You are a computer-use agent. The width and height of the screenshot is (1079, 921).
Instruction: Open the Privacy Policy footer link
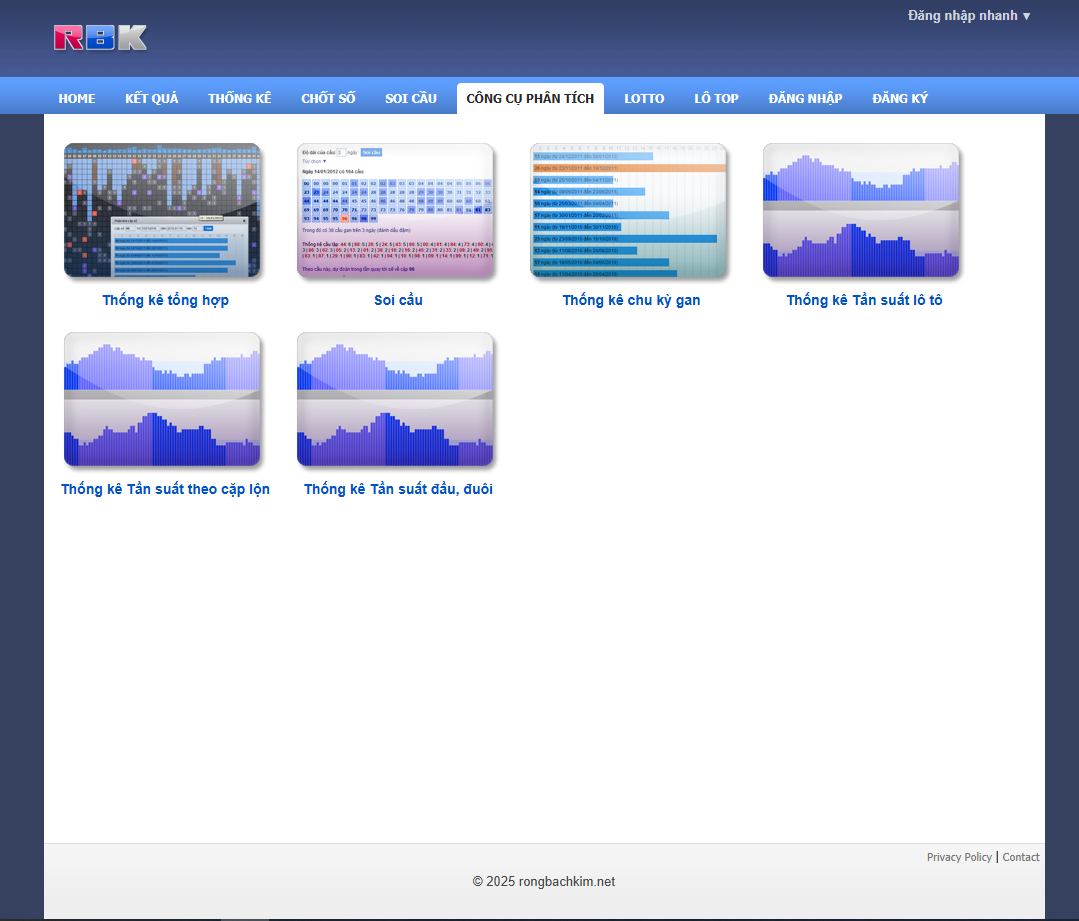958,857
